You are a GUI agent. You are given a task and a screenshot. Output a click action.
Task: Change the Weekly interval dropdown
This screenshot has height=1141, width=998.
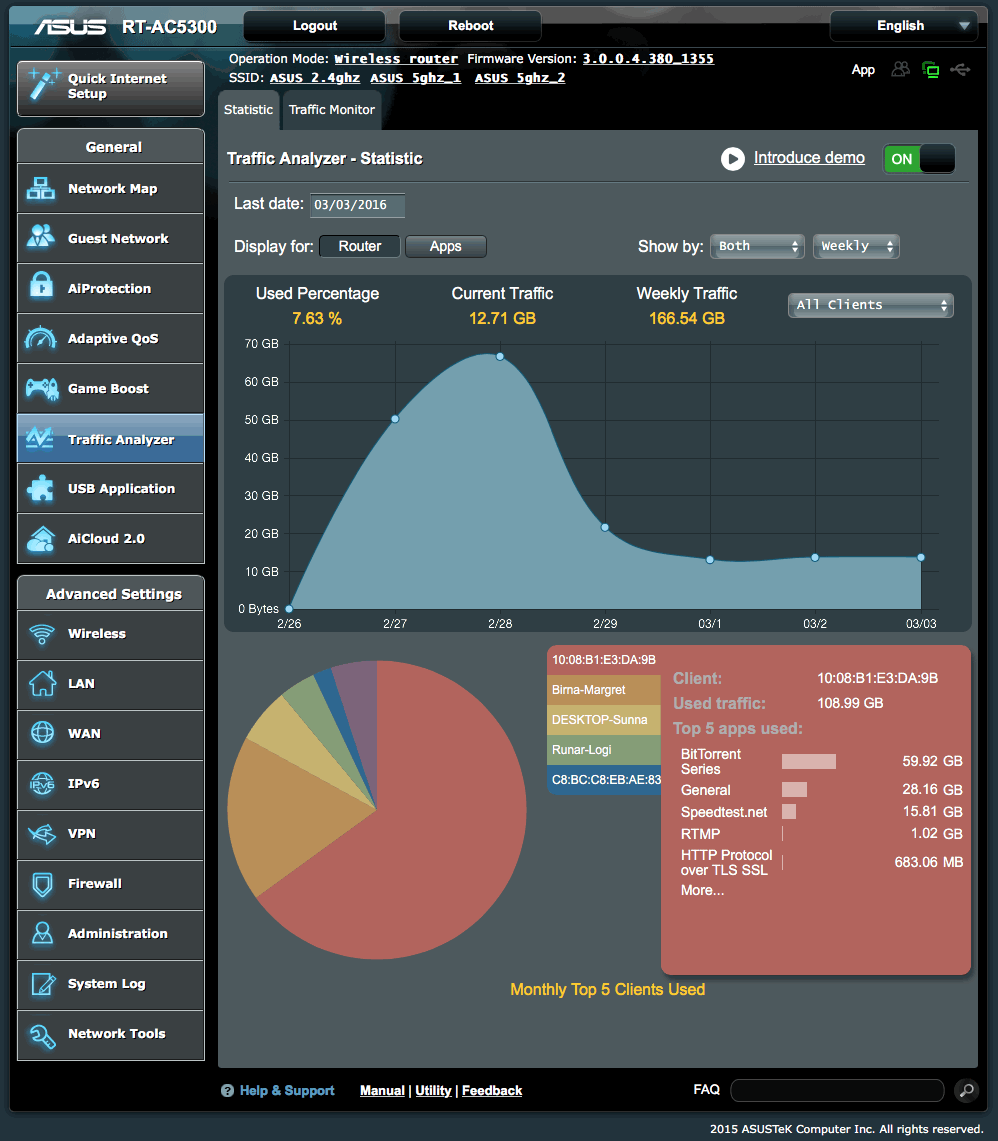click(856, 246)
